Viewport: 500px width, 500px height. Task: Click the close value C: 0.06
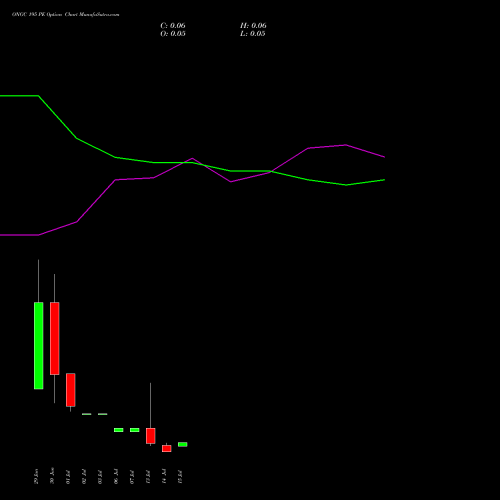pos(173,26)
